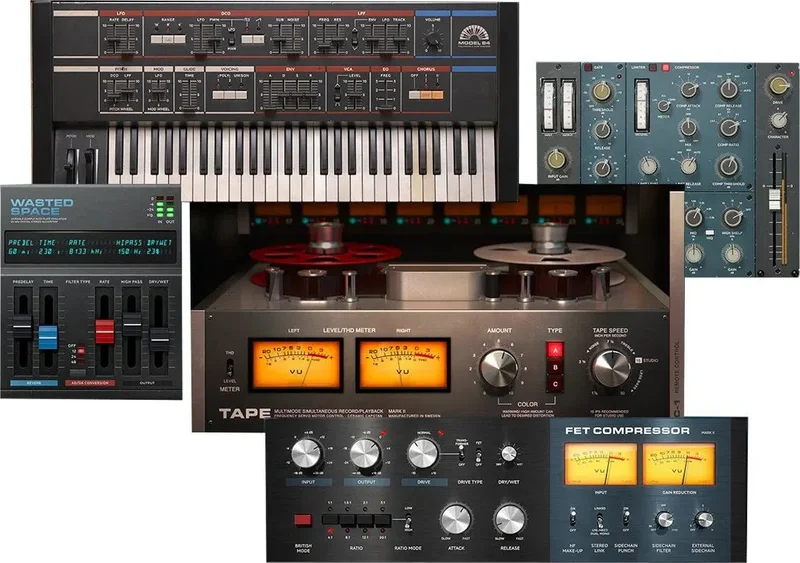Click the Predelay slider in Wasted Space
800x563 pixels.
click(22, 327)
